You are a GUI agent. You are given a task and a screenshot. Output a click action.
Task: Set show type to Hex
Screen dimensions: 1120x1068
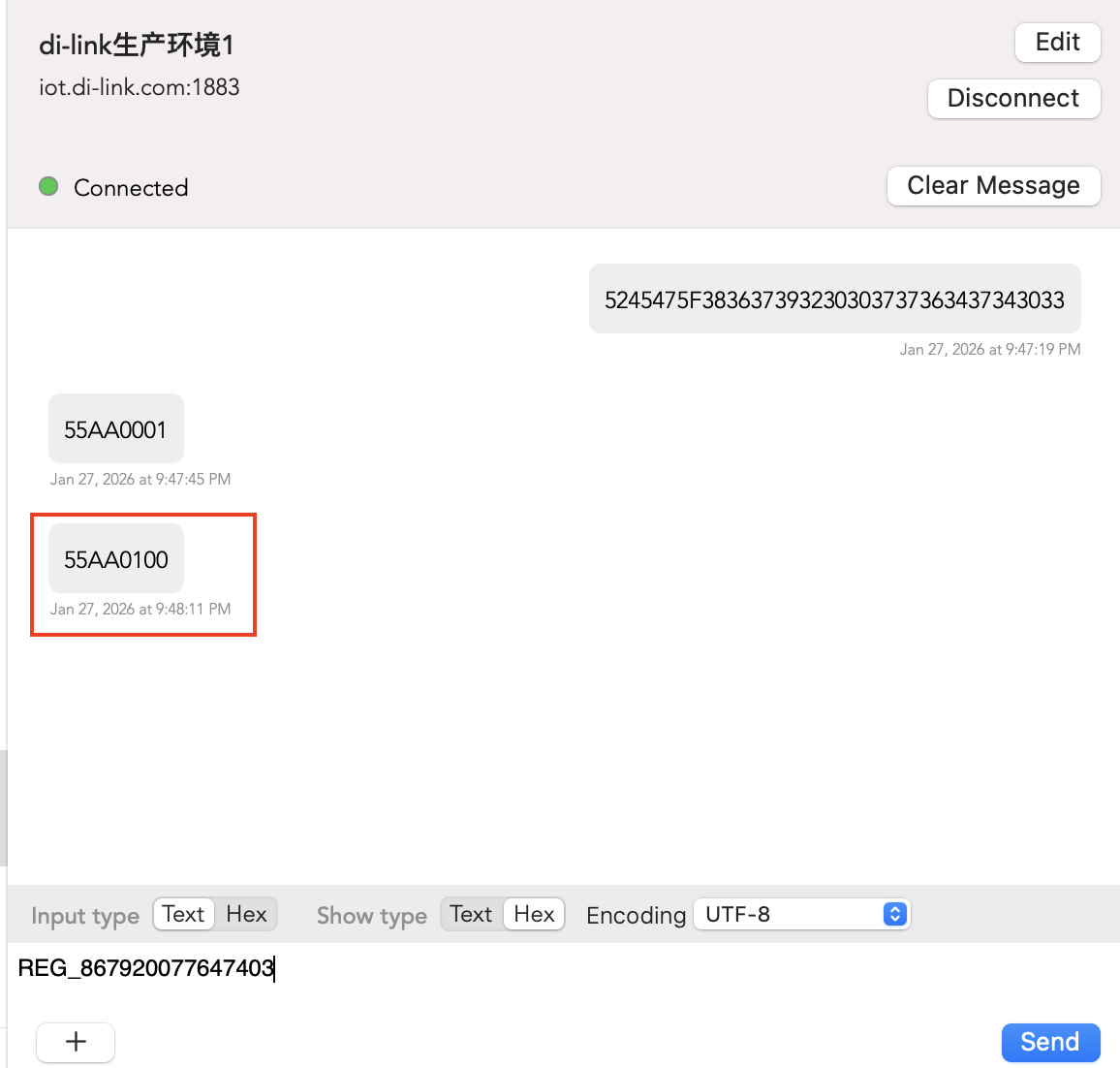coord(534,914)
